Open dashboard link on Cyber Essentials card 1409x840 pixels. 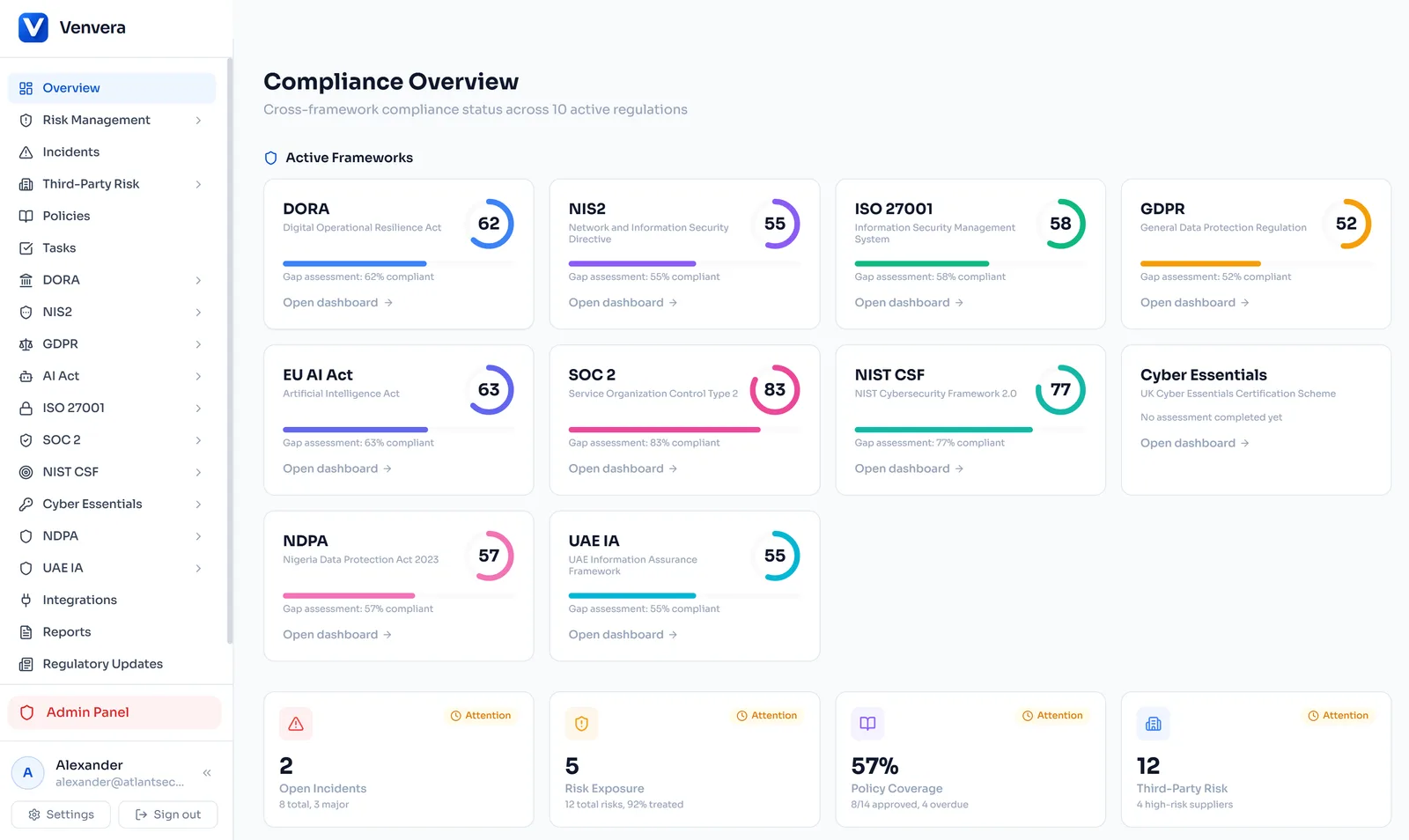point(1195,443)
